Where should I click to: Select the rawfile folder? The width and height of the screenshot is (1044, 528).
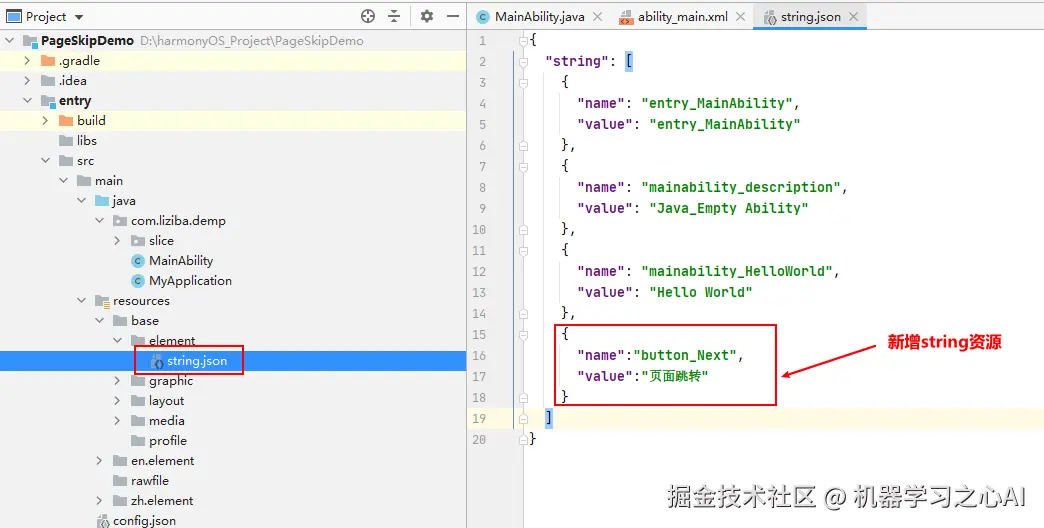click(150, 481)
